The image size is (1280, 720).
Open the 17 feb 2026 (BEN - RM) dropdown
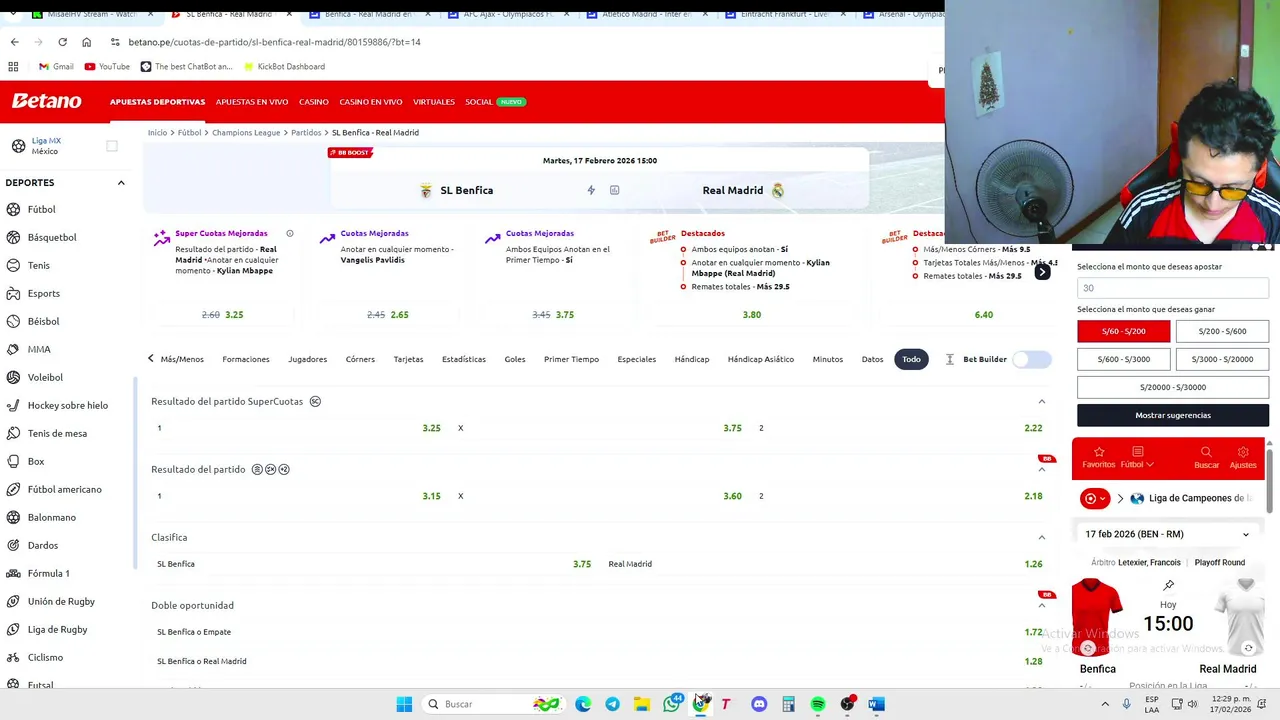coord(1168,534)
